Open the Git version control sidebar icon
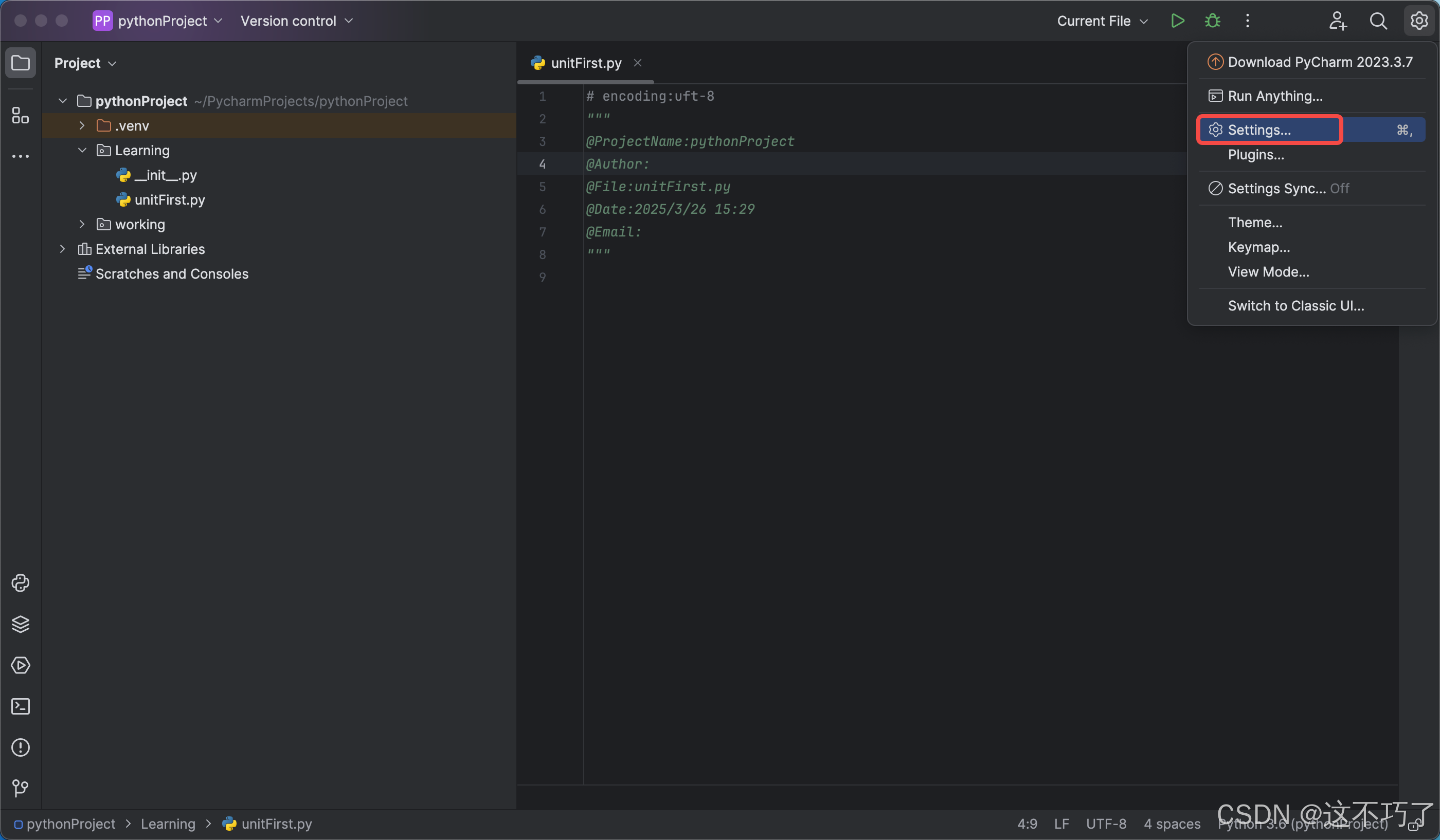Image resolution: width=1440 pixels, height=840 pixels. pyautogui.click(x=21, y=788)
